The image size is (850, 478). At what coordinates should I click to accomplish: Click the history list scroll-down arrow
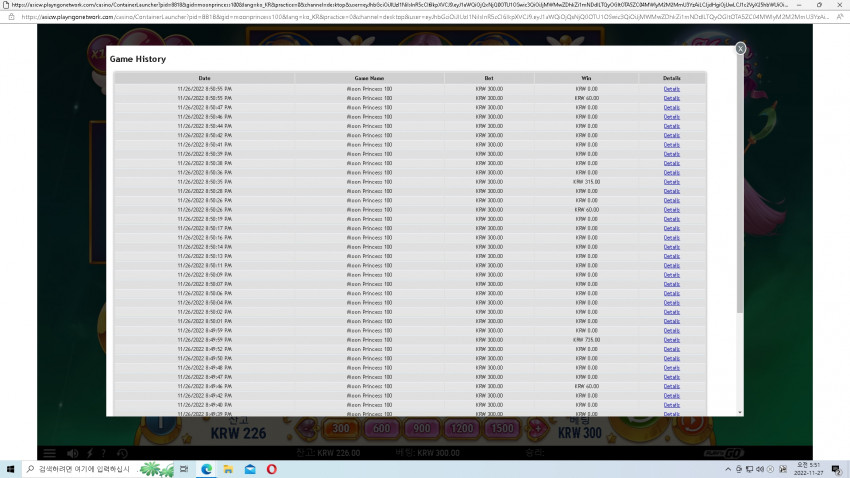pyautogui.click(x=740, y=412)
